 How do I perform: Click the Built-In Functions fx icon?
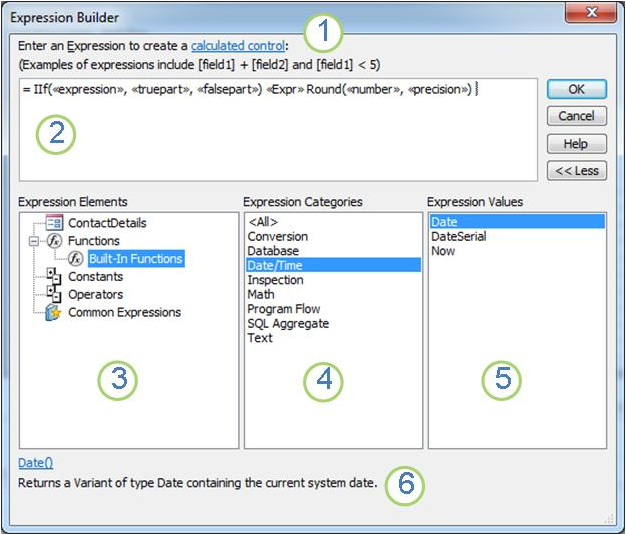pyautogui.click(x=75, y=259)
